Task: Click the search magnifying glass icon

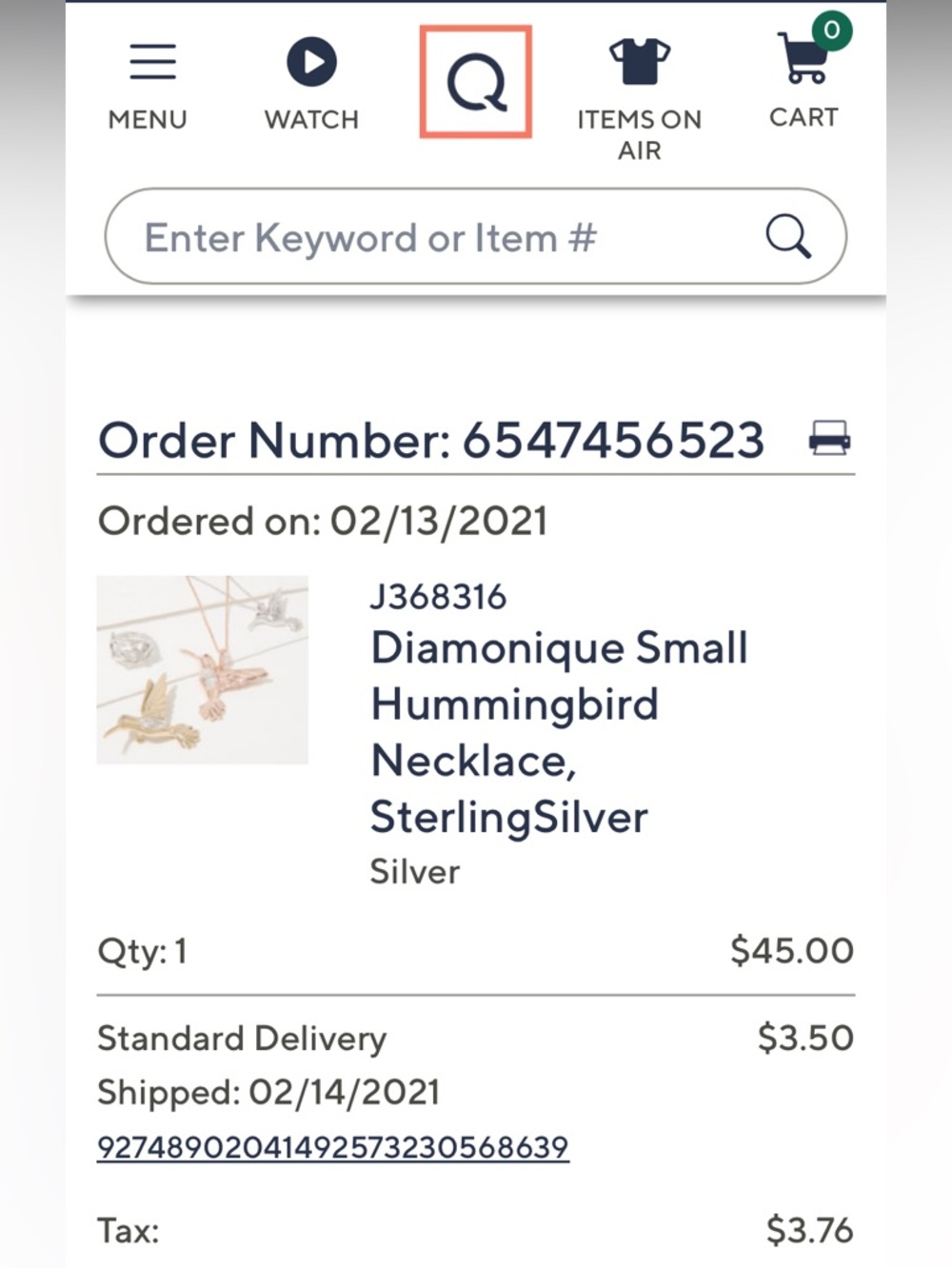Action: (x=788, y=236)
